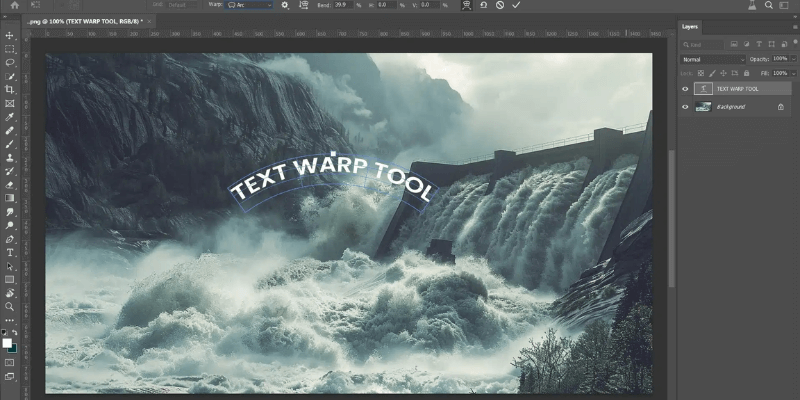The width and height of the screenshot is (800, 400).
Task: Commit the warp with the checkmark
Action: tap(516, 5)
